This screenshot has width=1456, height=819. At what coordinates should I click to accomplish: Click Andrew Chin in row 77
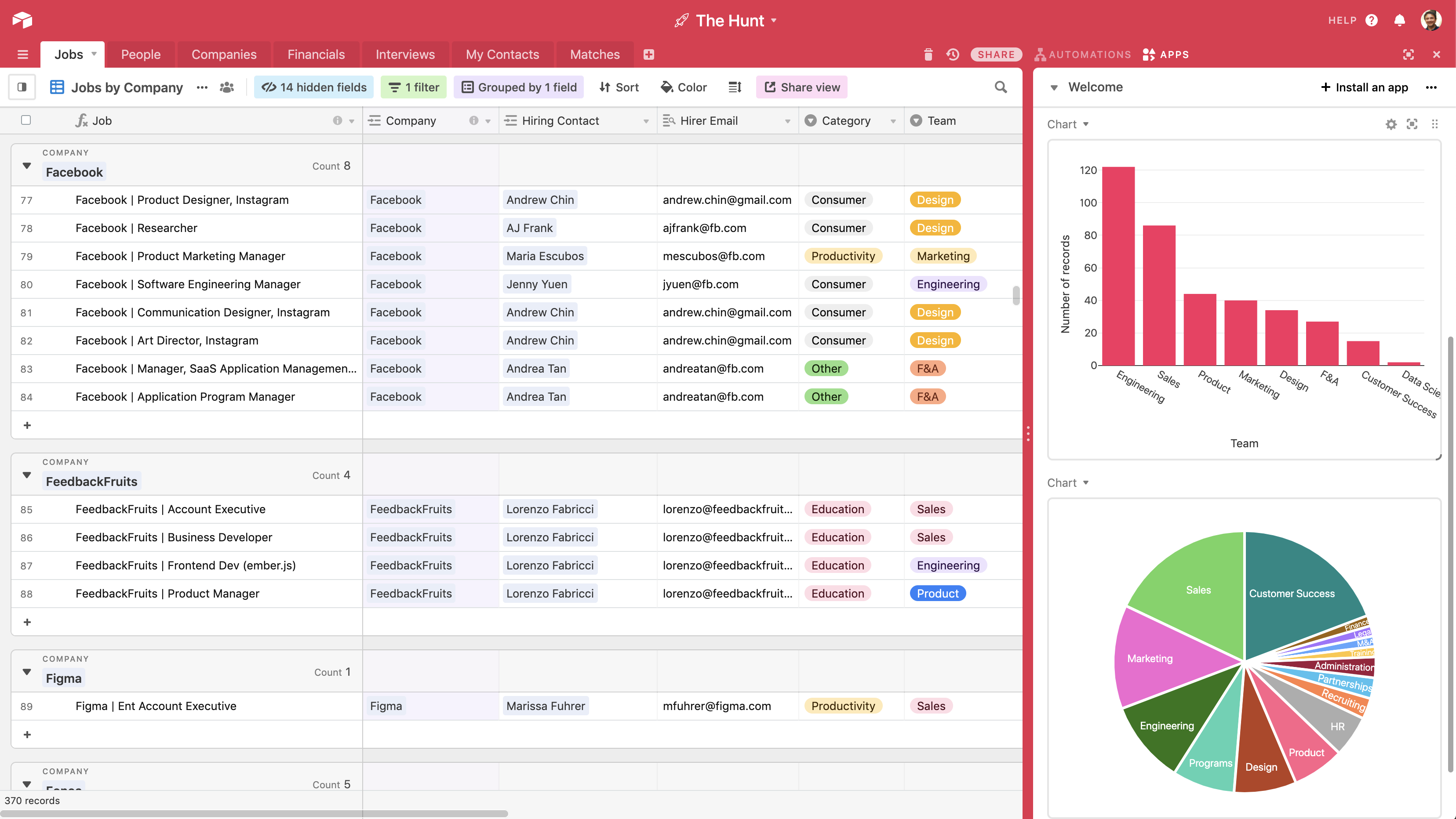pyautogui.click(x=540, y=200)
